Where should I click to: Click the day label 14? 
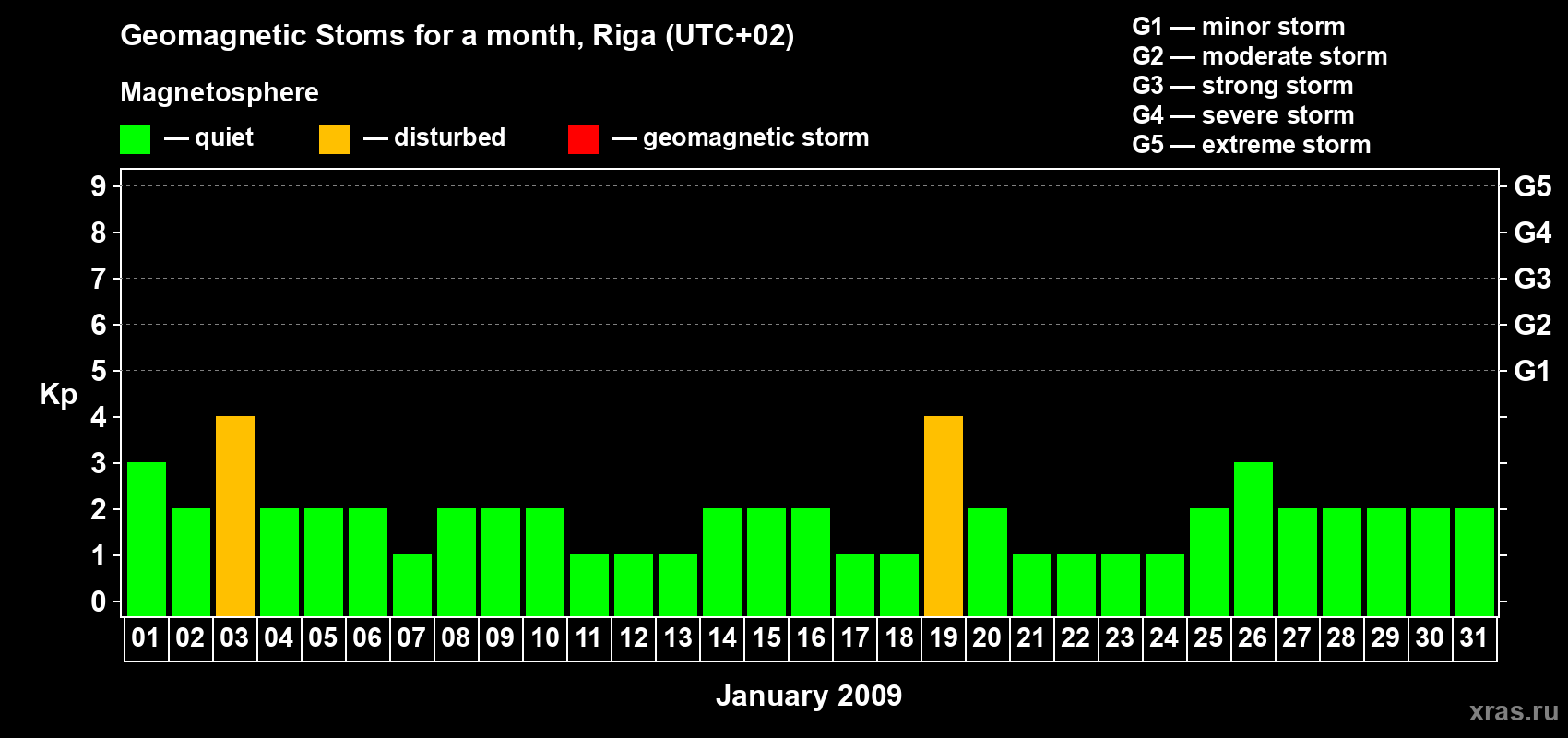click(721, 637)
